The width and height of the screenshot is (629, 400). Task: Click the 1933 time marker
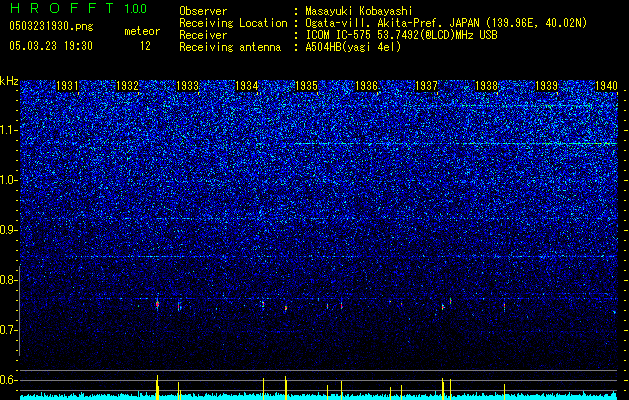coord(187,86)
